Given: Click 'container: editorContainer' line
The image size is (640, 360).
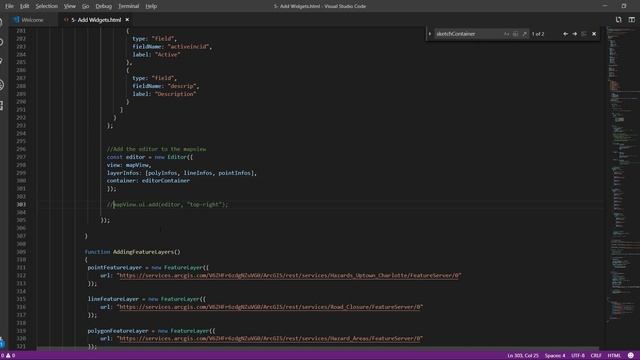Looking at the screenshot, I should click(x=148, y=181).
